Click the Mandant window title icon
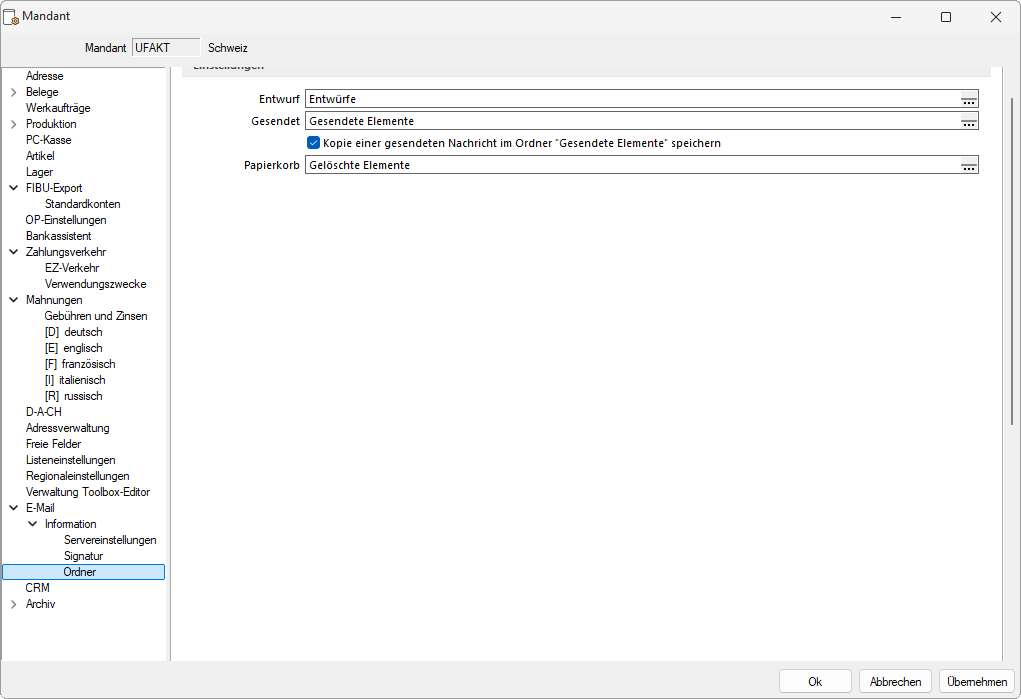 (12, 17)
